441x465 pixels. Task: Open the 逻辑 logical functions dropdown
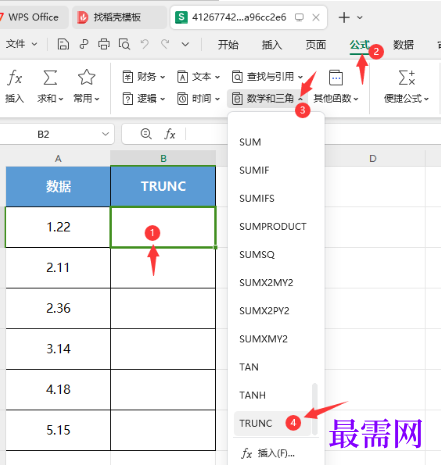(144, 99)
